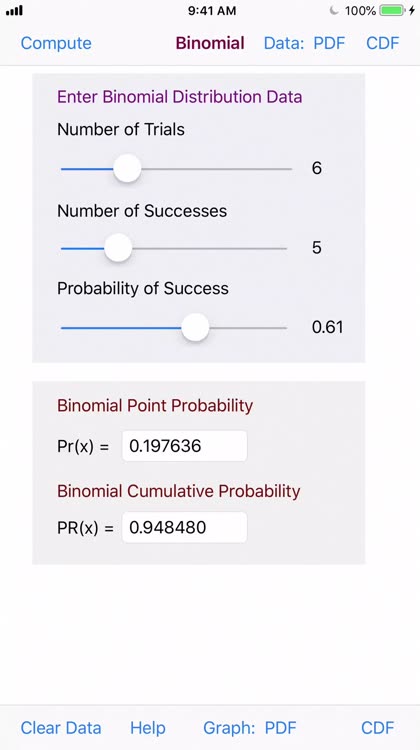Tap the right end of the Successes slider track
The height and width of the screenshot is (750, 420).
coord(283,248)
